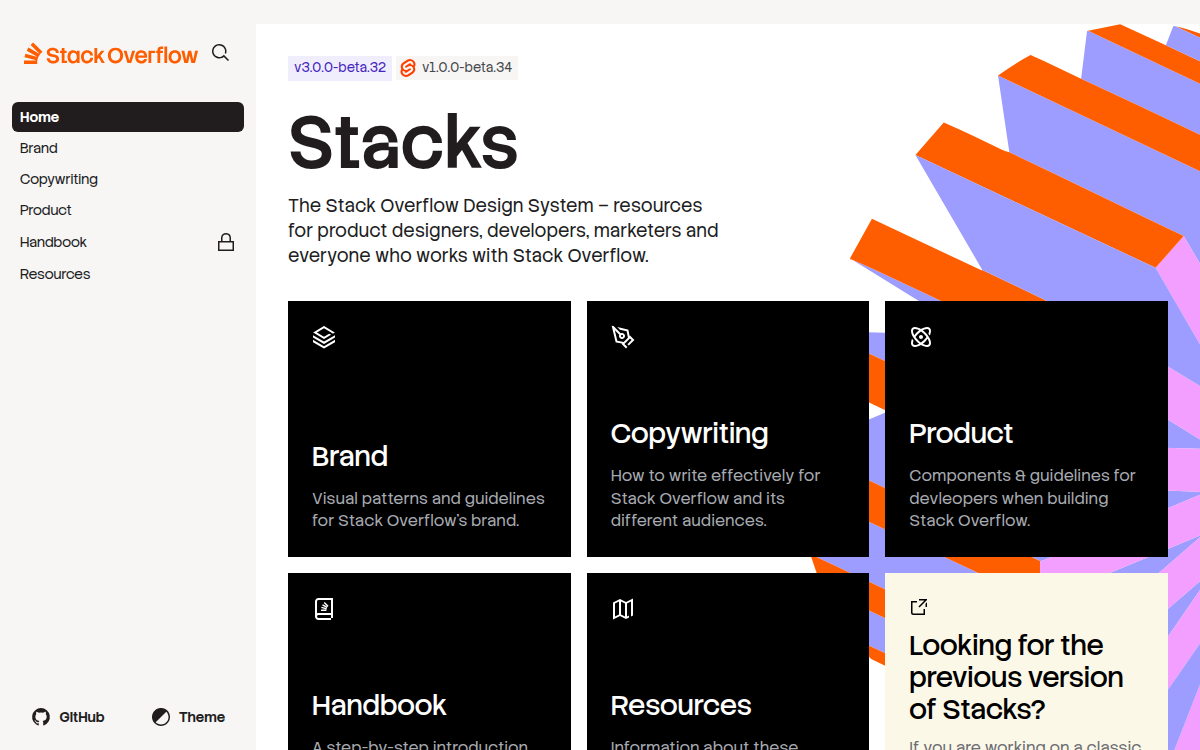Click the v1.0.0-beta.34 version badge
Screen dimensions: 1200x750
tap(457, 68)
